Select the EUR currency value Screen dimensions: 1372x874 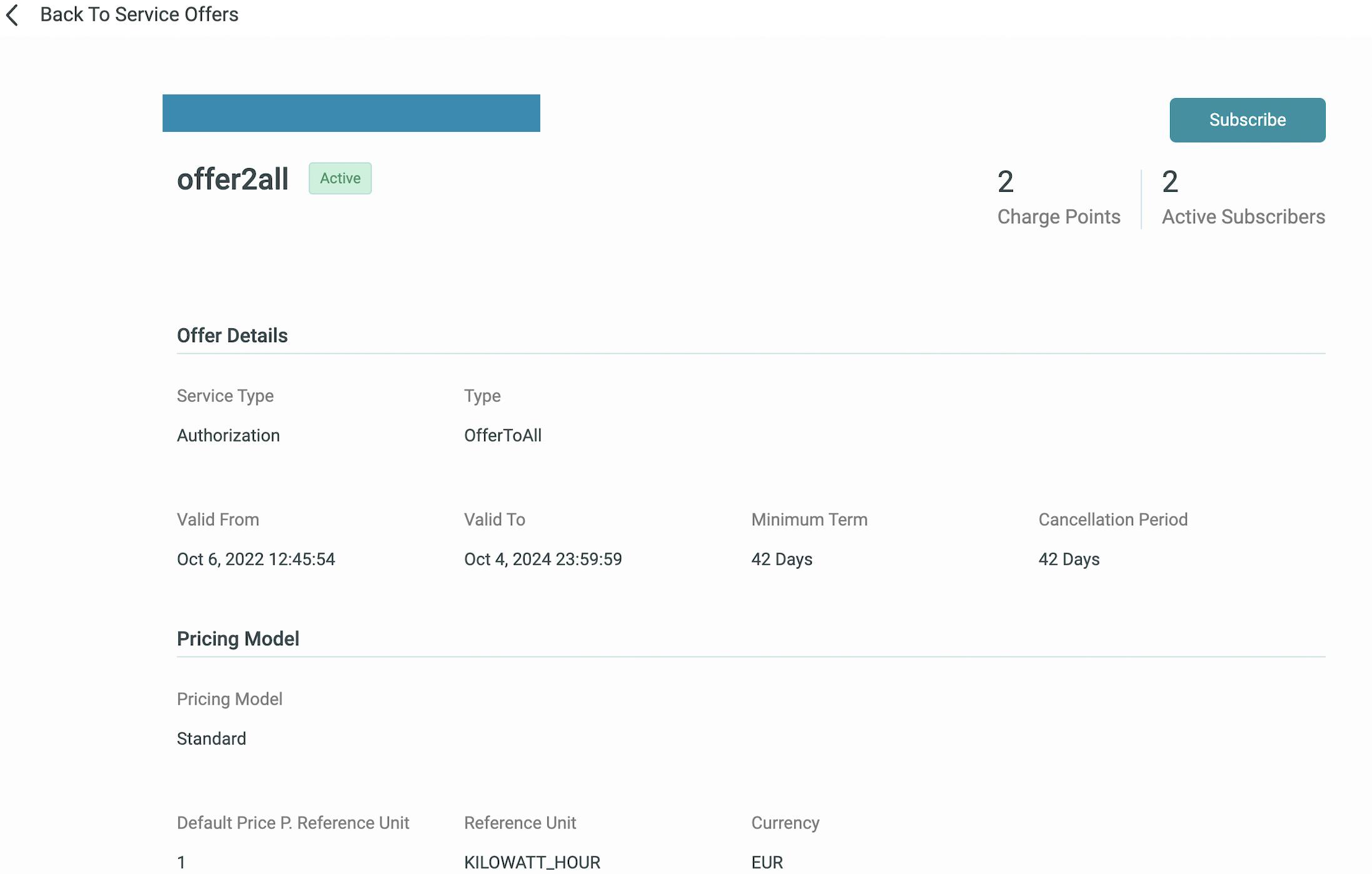pos(767,863)
